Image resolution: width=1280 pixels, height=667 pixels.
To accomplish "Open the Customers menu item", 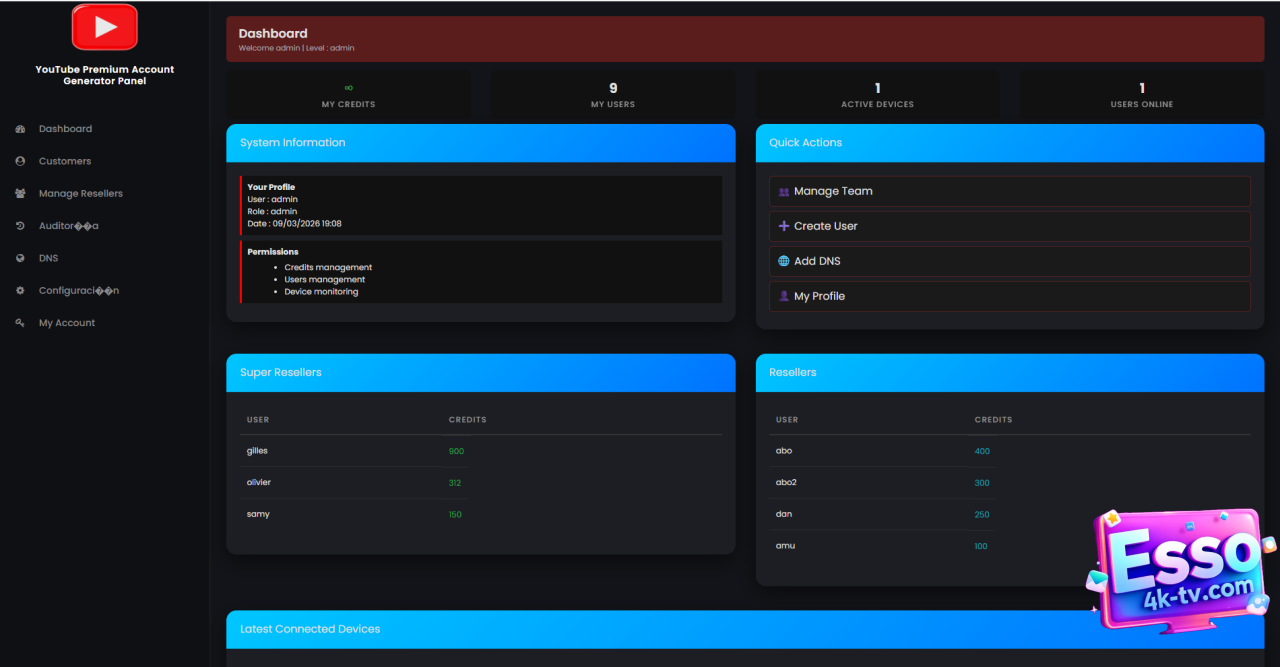I will tap(65, 161).
